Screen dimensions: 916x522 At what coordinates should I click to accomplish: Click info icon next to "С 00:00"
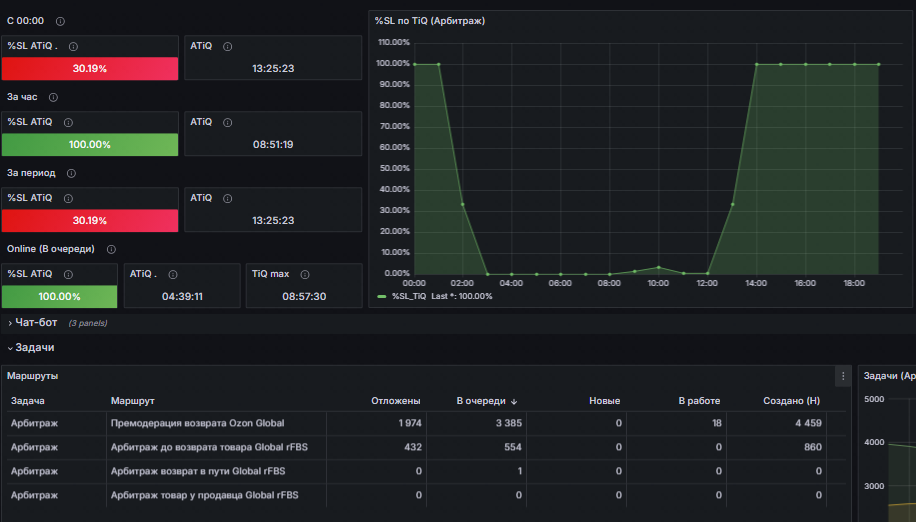[60, 21]
